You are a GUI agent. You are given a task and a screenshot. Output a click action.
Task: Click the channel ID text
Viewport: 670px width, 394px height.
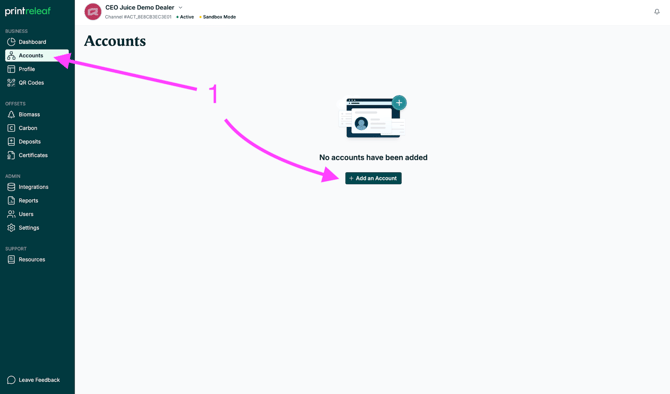pos(138,17)
